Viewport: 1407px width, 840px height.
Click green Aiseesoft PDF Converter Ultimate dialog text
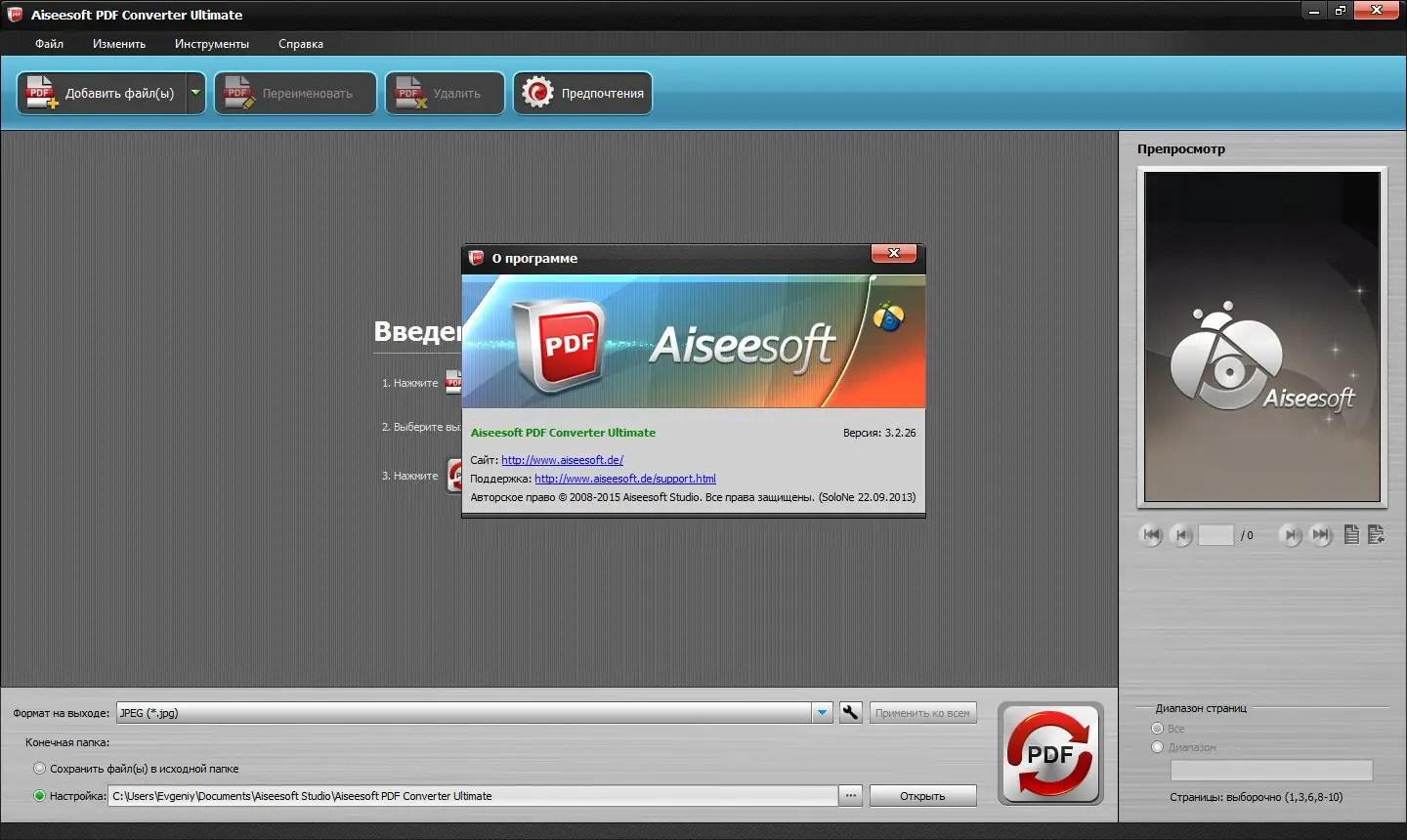coord(563,433)
